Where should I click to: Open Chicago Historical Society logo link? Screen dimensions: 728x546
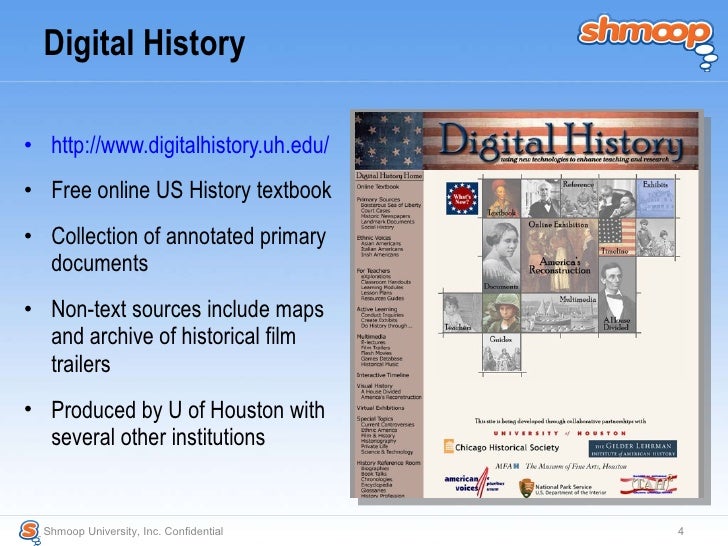pos(501,447)
